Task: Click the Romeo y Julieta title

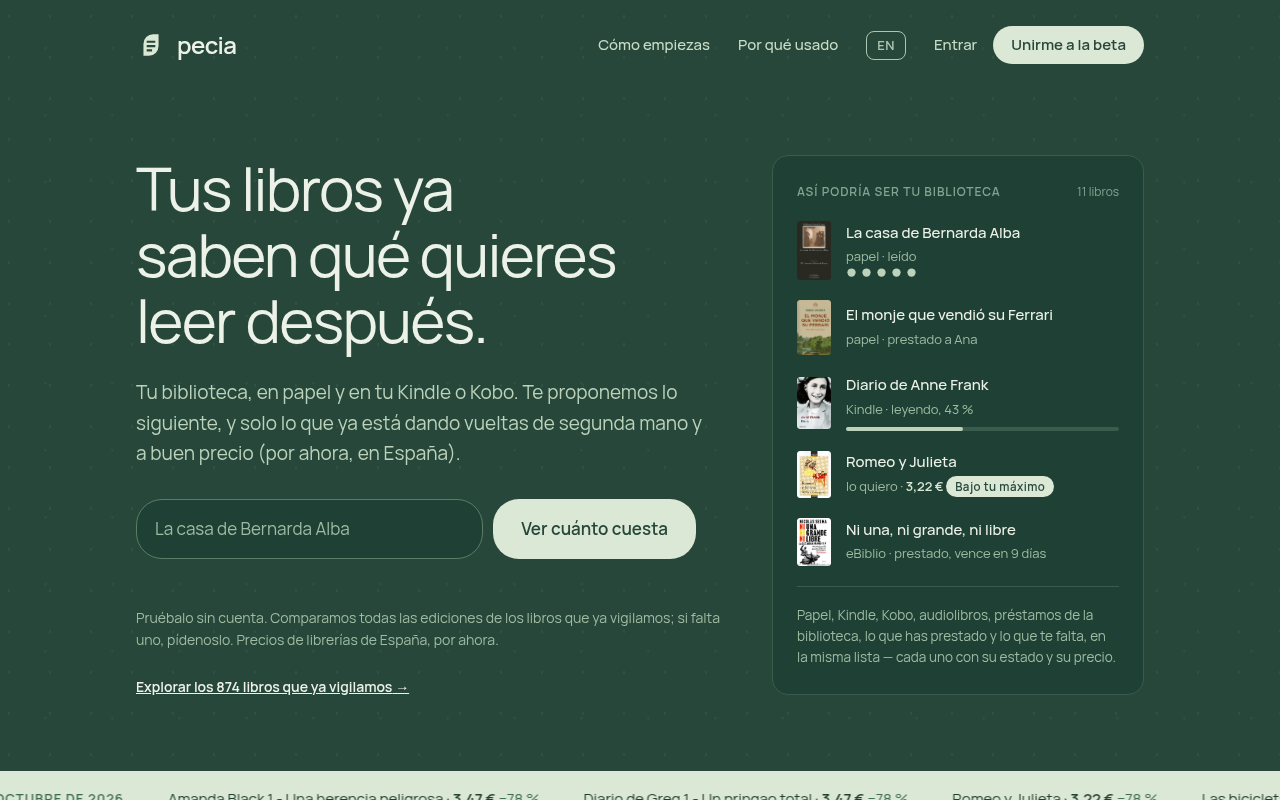Action: point(901,462)
